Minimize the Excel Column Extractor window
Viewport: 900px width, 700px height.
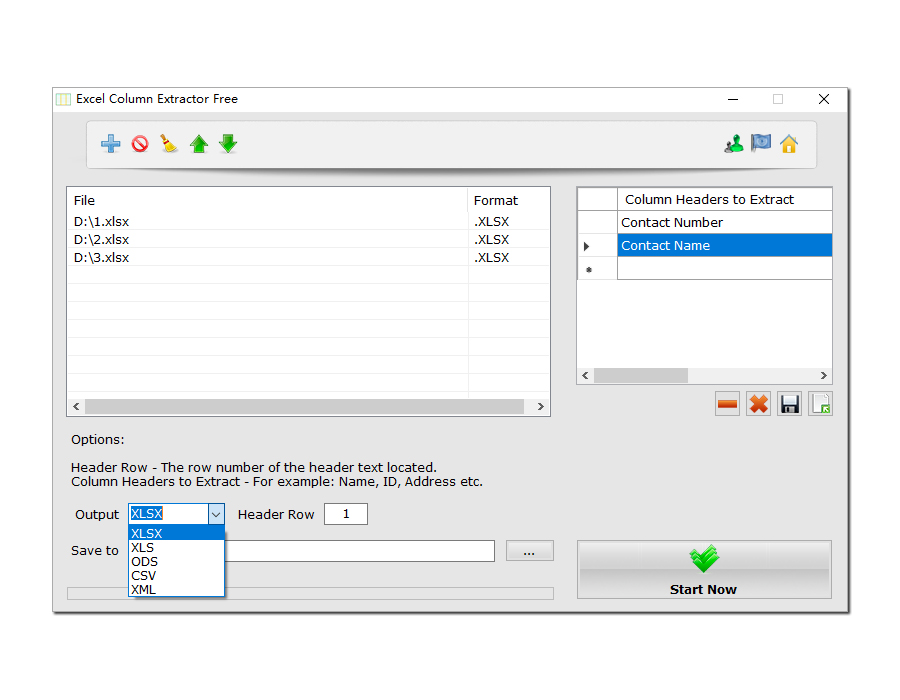pyautogui.click(x=733, y=99)
